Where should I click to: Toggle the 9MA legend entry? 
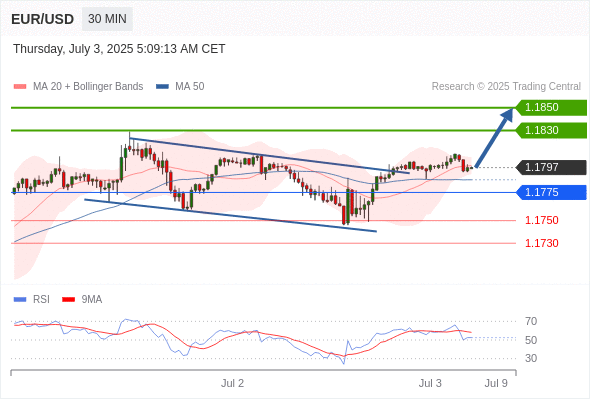coord(82,300)
